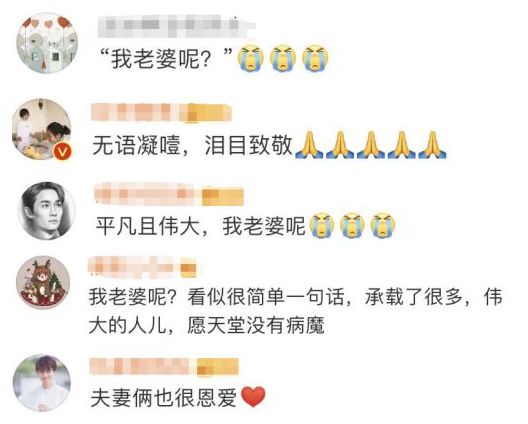Image resolution: width=528 pixels, height=424 pixels.
Task: Select the comment ending 愿天堂没有病魔
Action: 296,311
